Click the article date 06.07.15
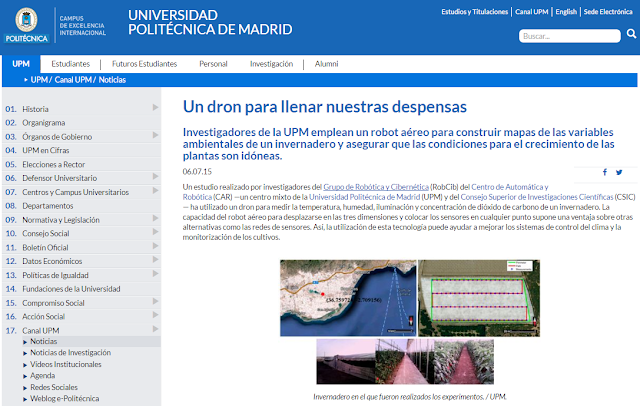The height and width of the screenshot is (406, 640). [197, 172]
